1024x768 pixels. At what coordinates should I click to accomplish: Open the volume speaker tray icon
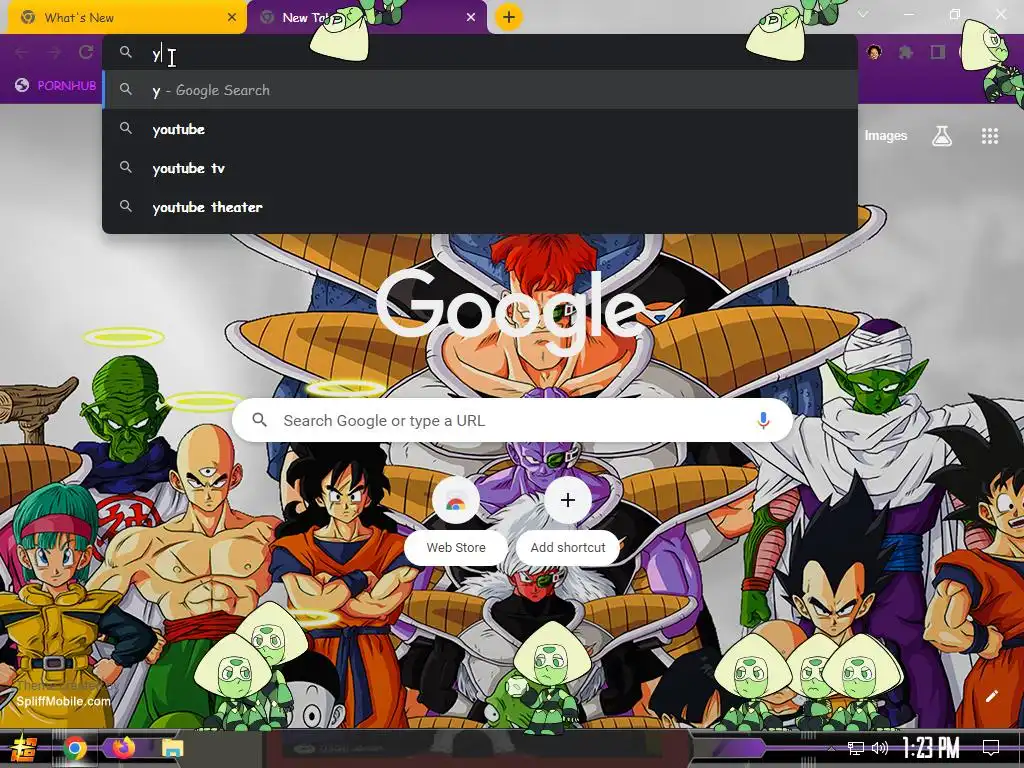point(880,748)
